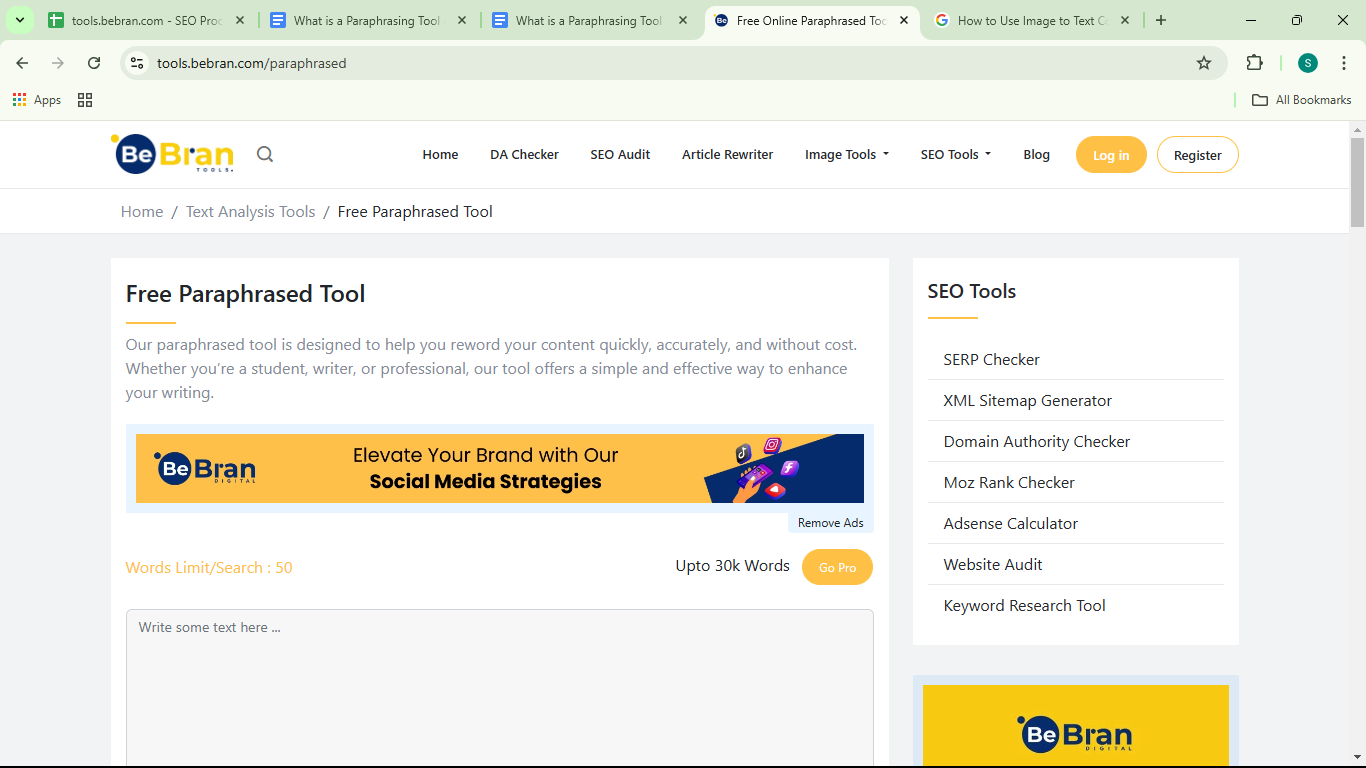This screenshot has height=768, width=1366.
Task: Open the tab search dropdown arrow
Action: (19, 20)
